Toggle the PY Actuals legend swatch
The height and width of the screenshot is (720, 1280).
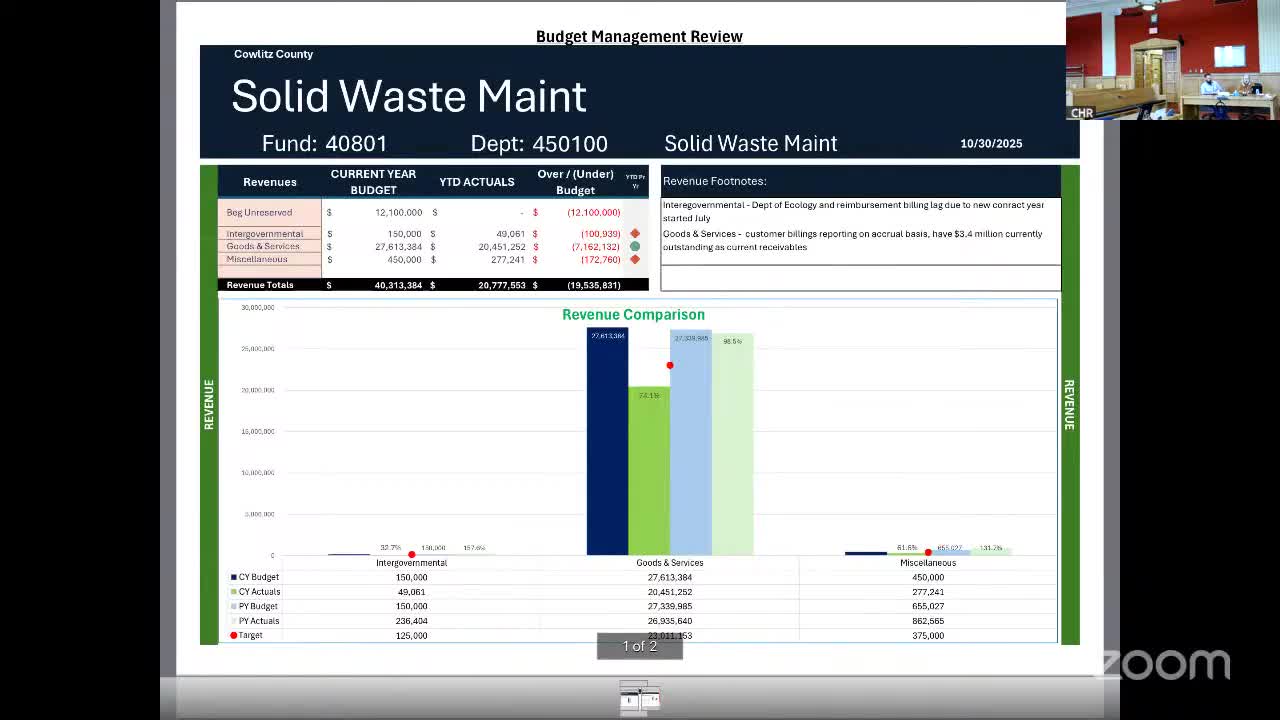(x=232, y=620)
